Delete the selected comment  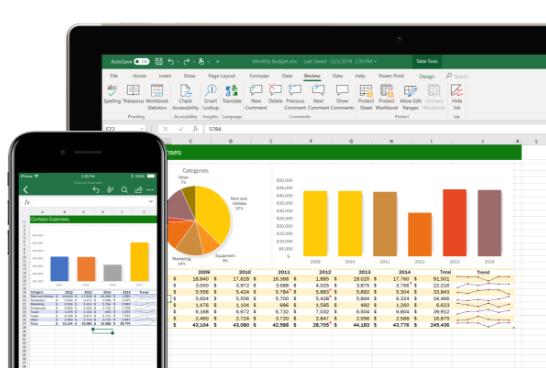[x=275, y=94]
